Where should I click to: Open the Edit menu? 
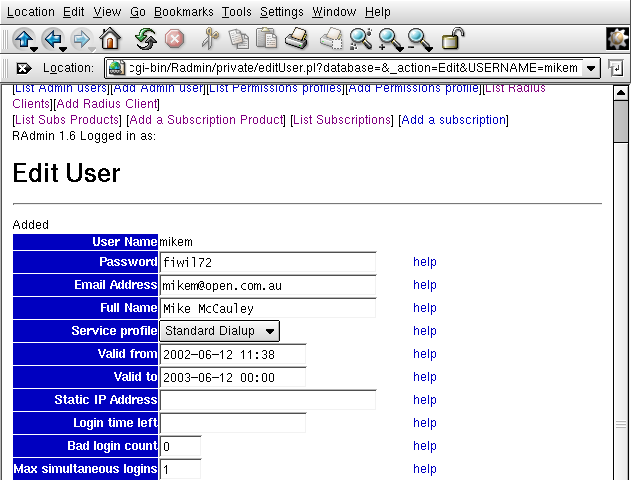pyautogui.click(x=74, y=12)
